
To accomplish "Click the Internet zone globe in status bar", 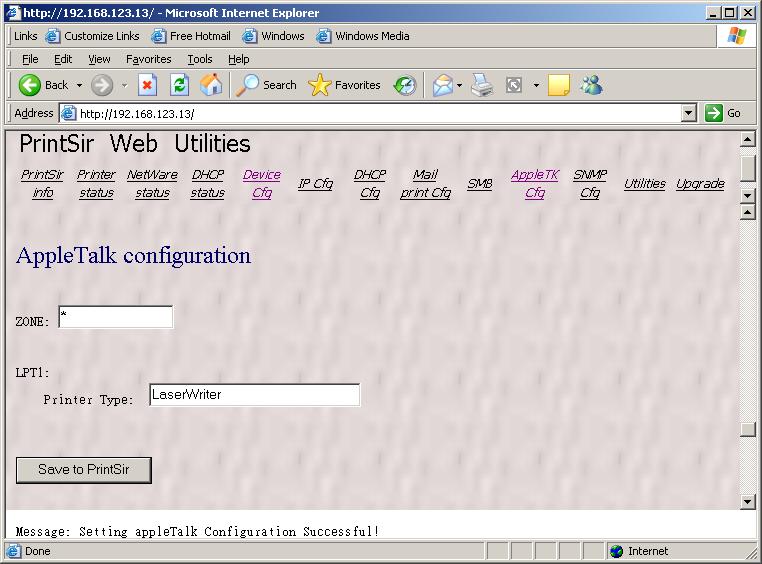I will coord(616,551).
